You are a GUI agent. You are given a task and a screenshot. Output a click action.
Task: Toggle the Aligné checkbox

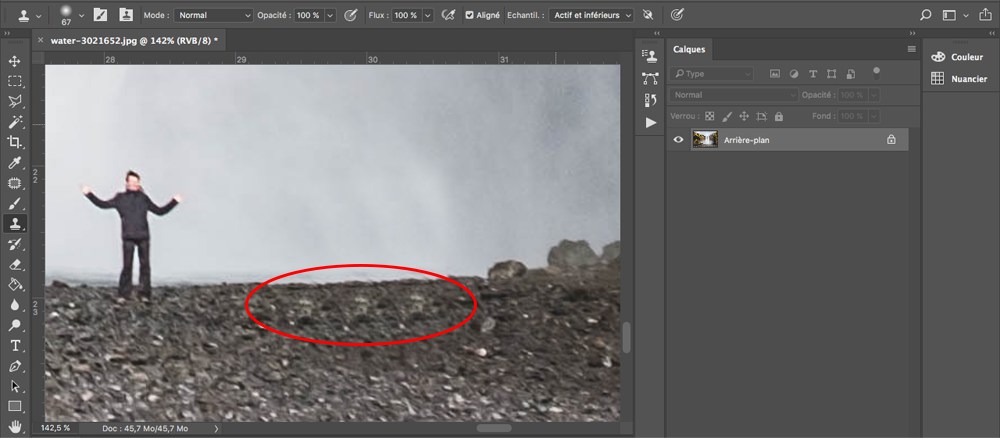click(x=470, y=16)
